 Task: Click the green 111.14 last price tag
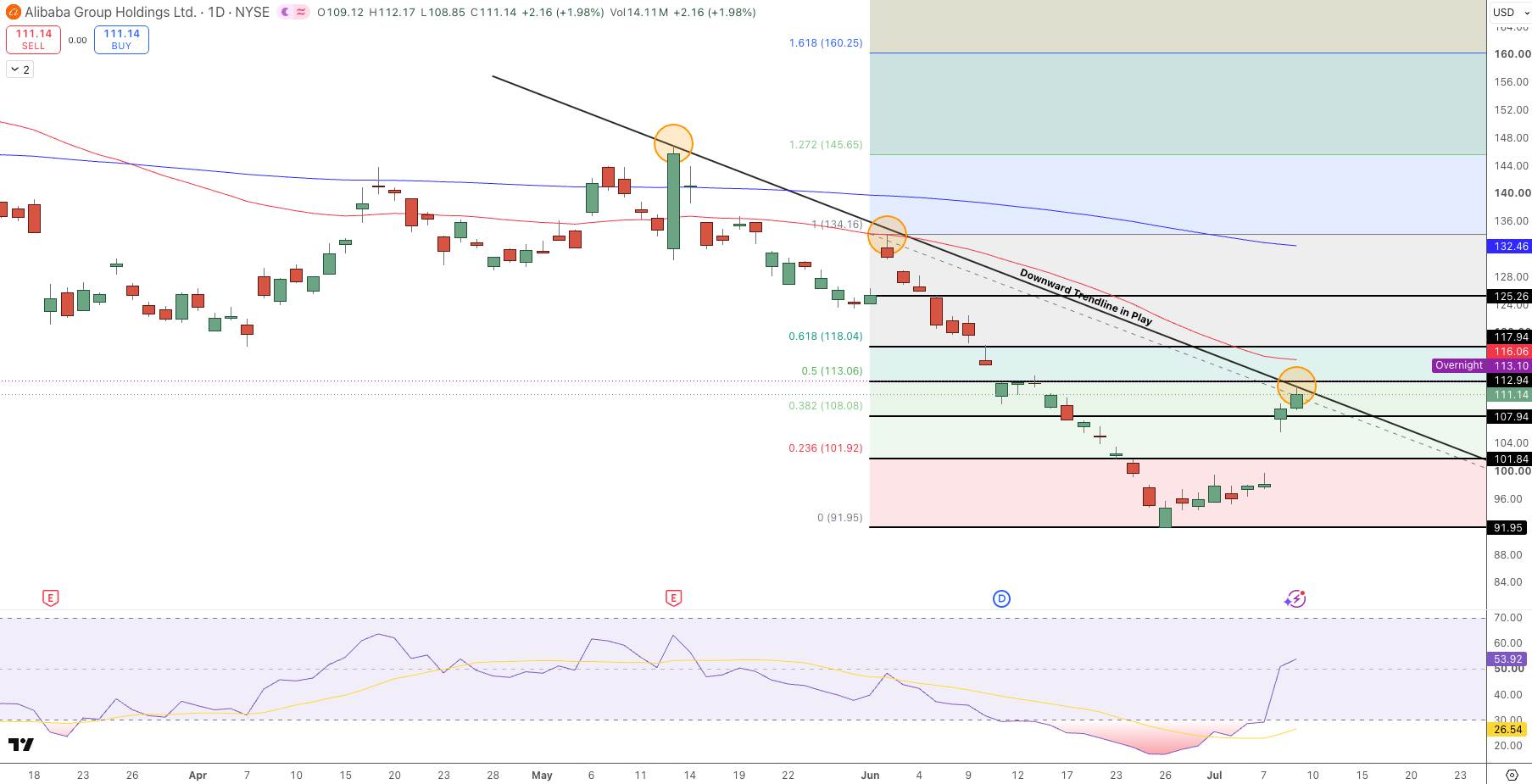pos(1511,395)
